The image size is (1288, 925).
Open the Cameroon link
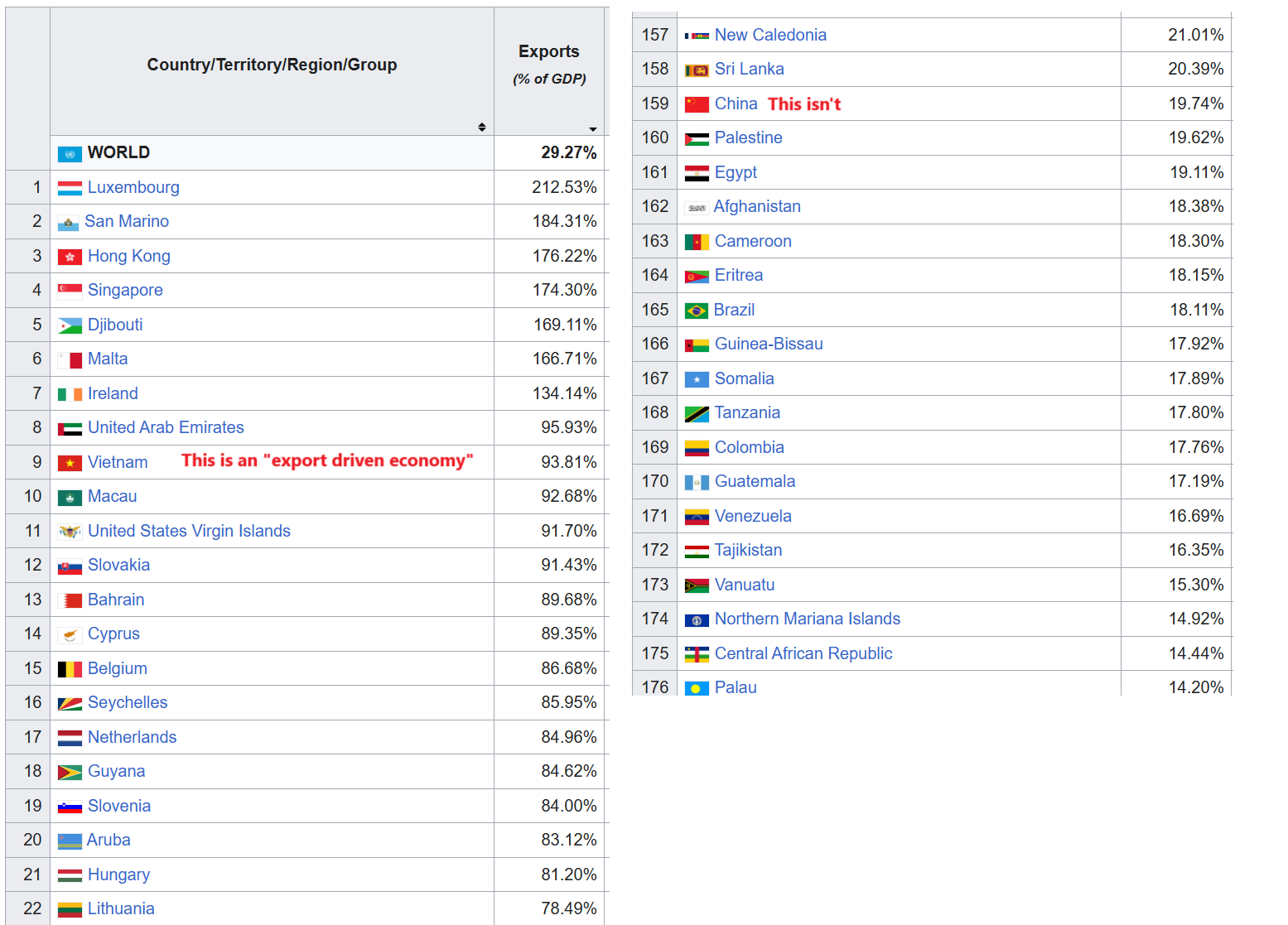(753, 241)
